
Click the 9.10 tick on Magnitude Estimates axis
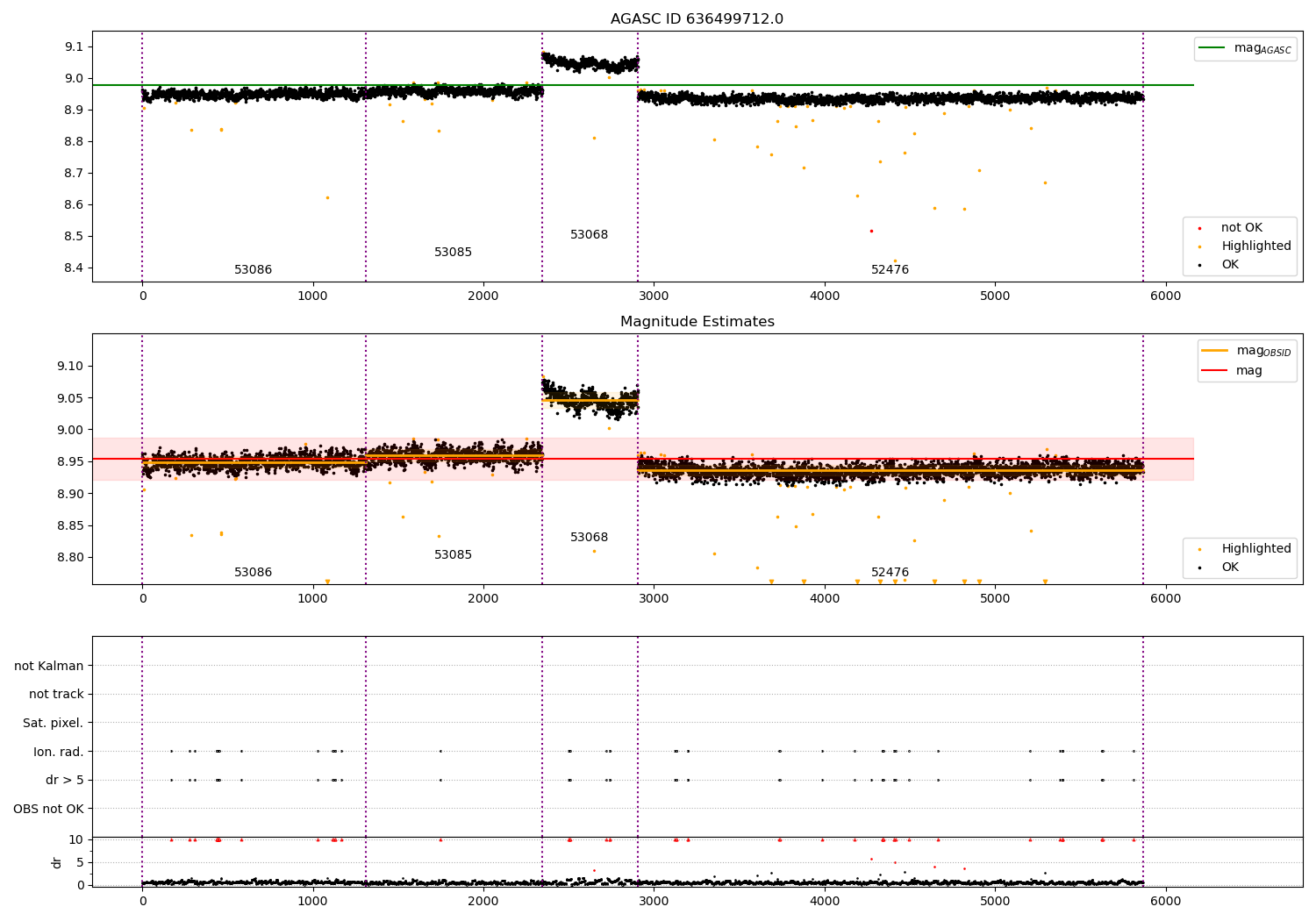72,367
